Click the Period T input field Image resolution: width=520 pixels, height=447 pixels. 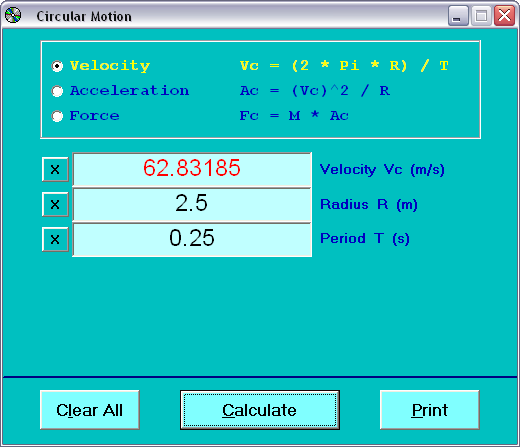click(192, 240)
